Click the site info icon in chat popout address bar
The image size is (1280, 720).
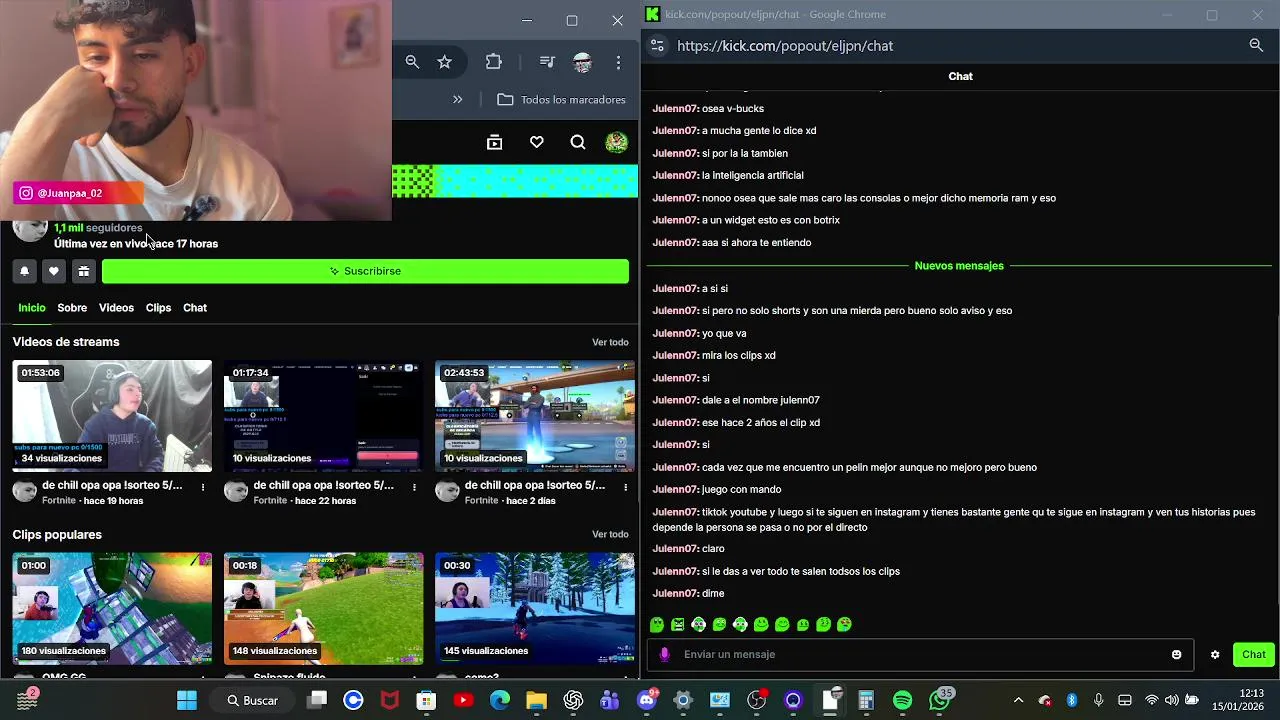click(657, 46)
